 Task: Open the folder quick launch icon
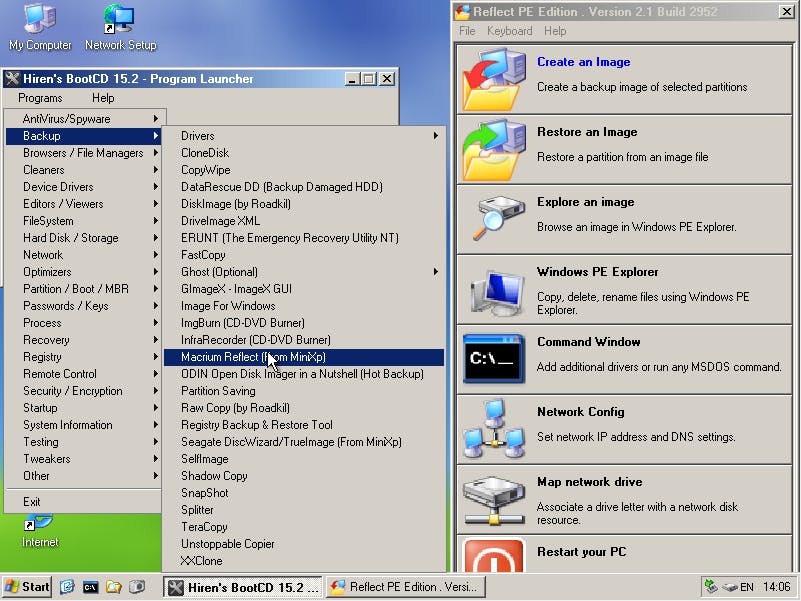click(x=113, y=587)
